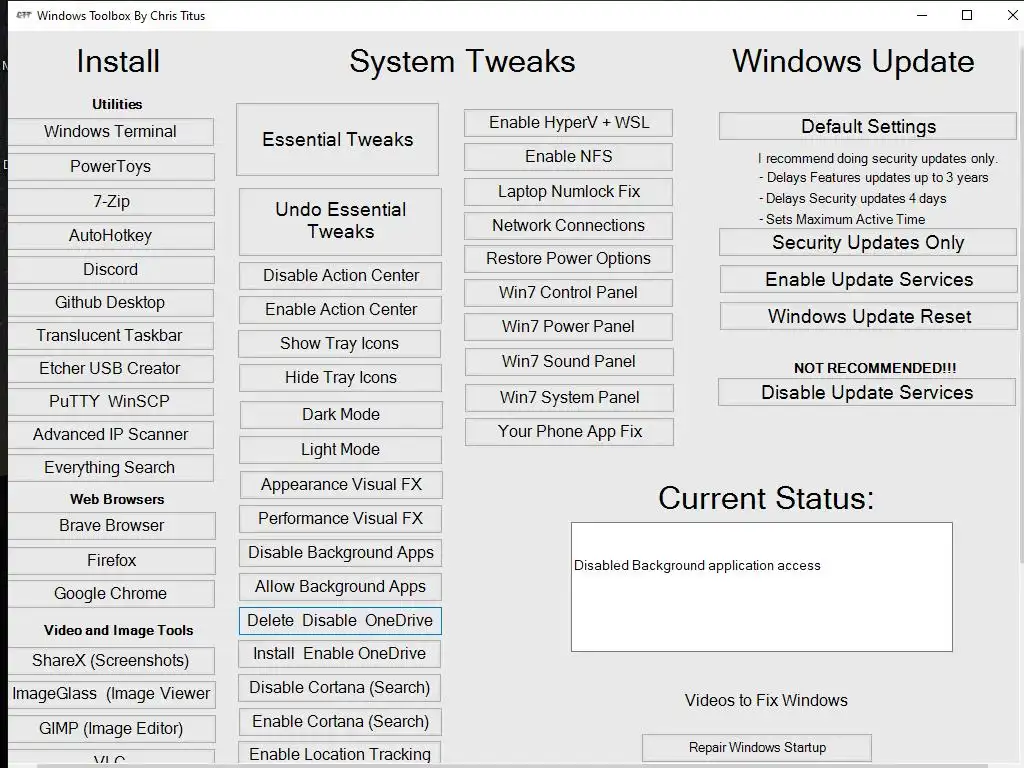Install Etcher USB Creator
This screenshot has width=1024, height=768.
tap(111, 368)
